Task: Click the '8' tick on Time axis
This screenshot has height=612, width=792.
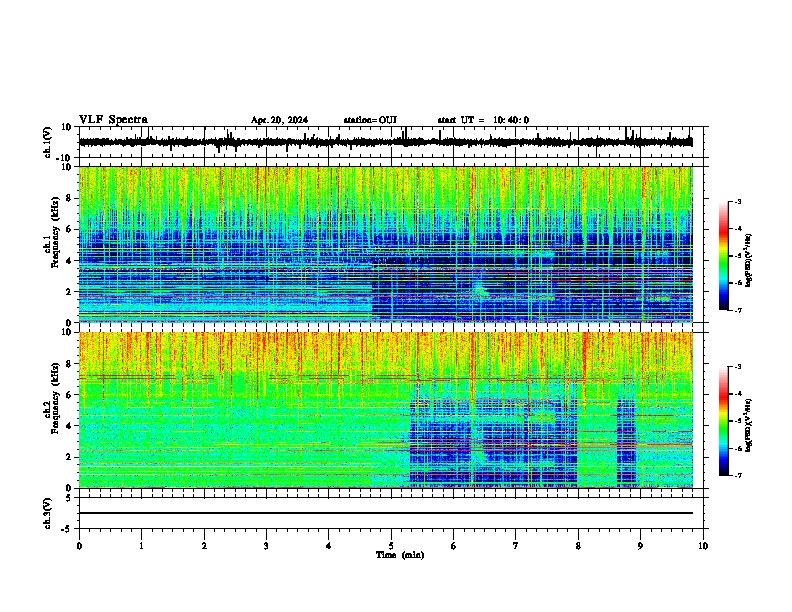Action: [578, 546]
